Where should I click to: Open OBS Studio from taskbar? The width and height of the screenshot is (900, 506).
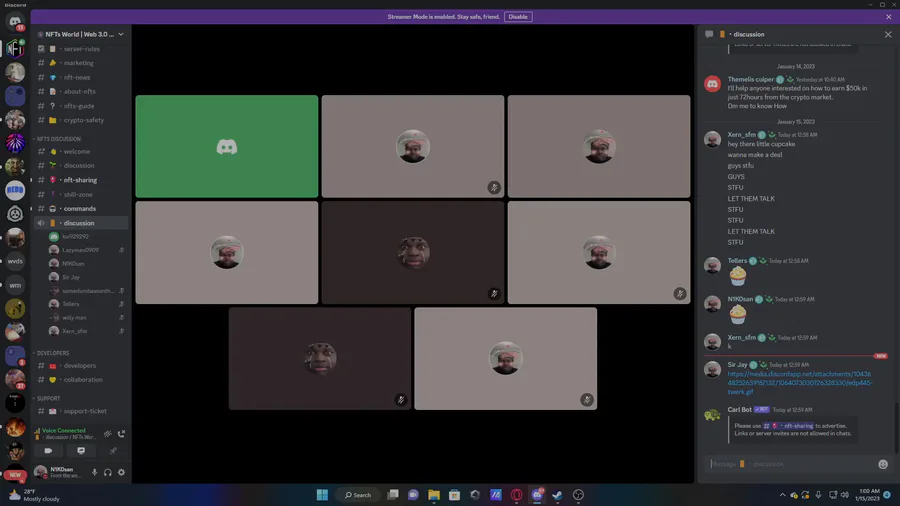click(x=579, y=495)
